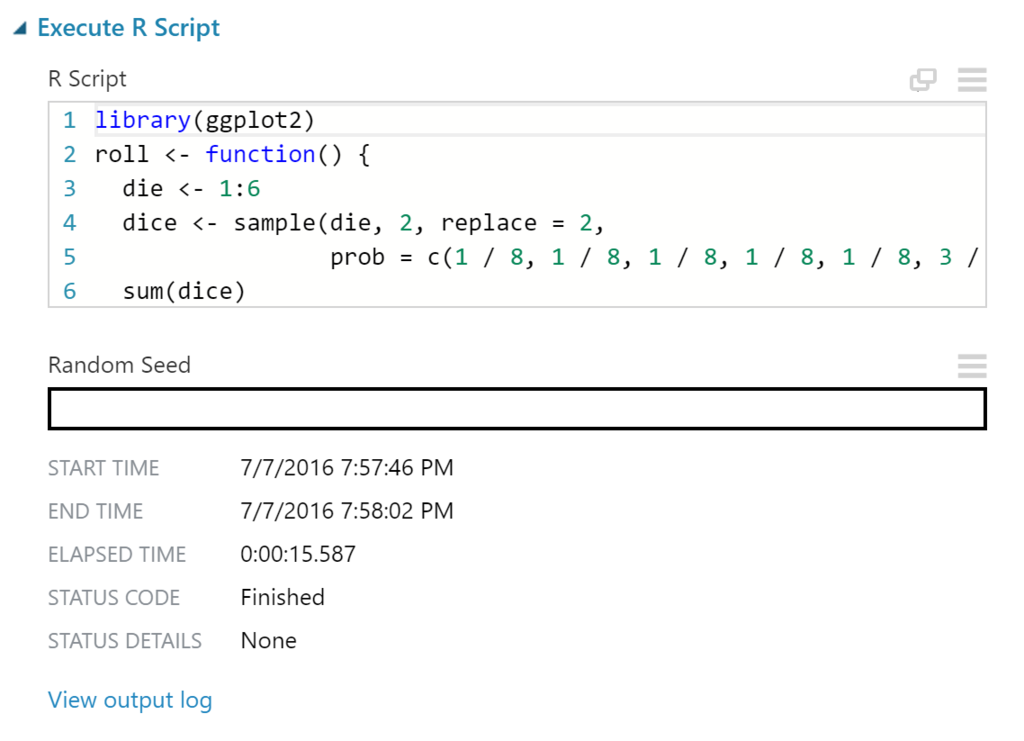Open the Random Seed options menu icon

click(972, 366)
